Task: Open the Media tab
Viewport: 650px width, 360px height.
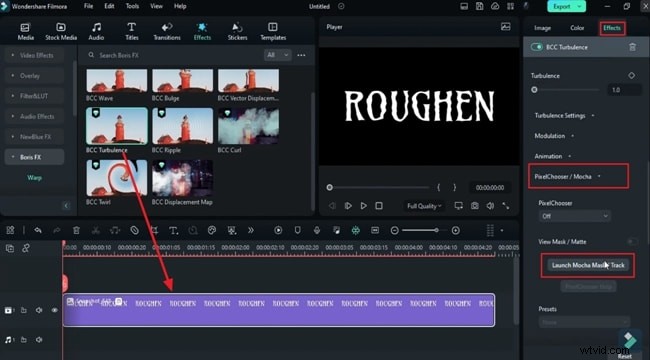Action: [x=25, y=32]
